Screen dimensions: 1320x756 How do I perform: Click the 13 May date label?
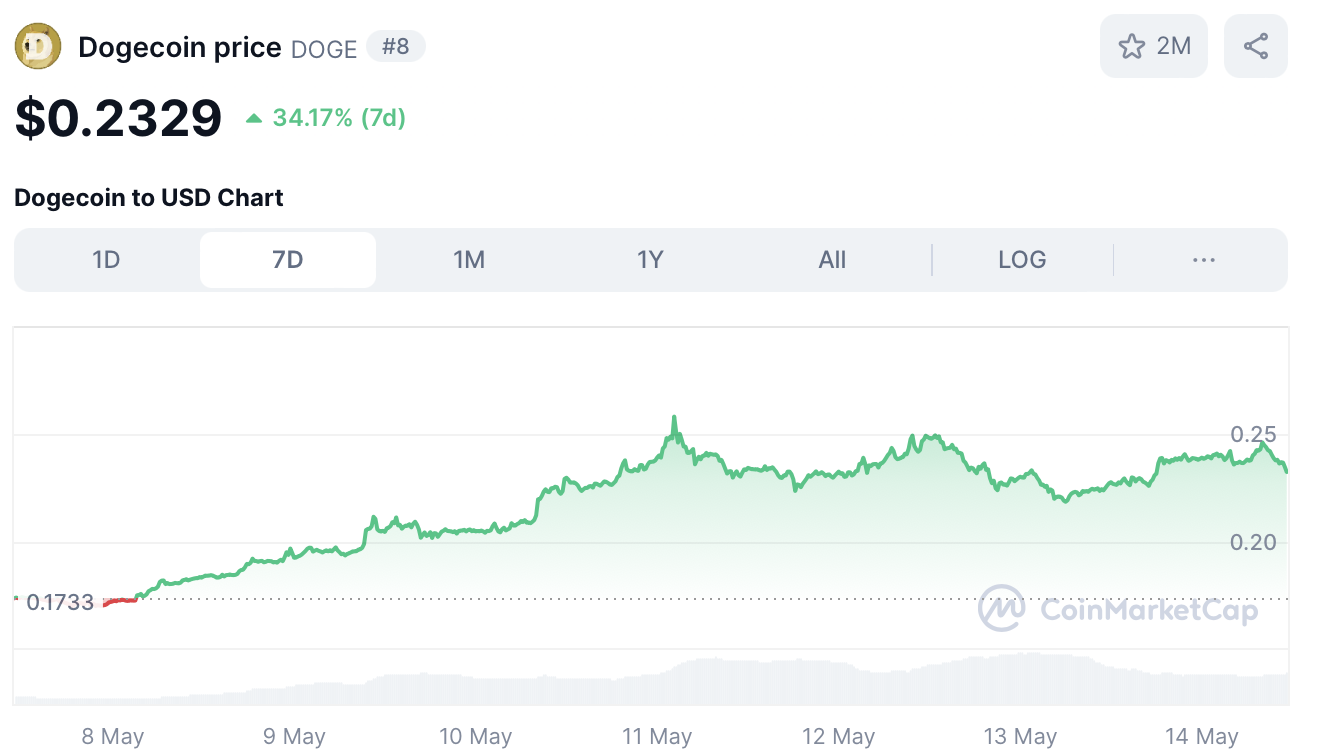click(x=1020, y=737)
